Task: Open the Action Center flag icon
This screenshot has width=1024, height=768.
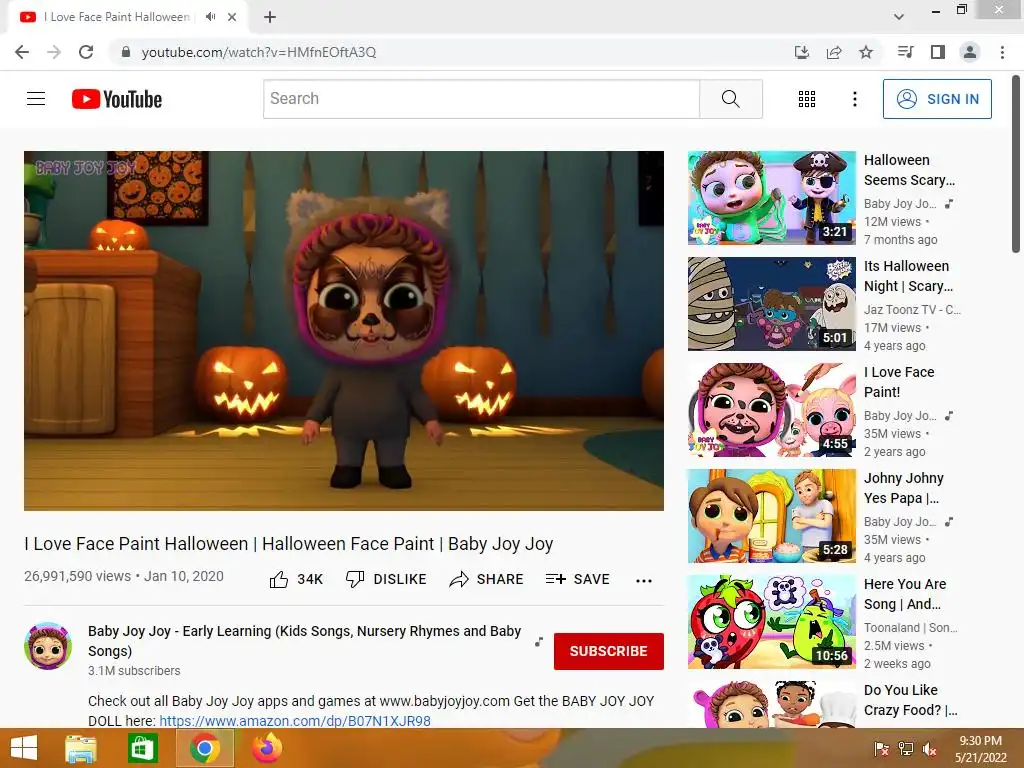Action: tap(881, 749)
